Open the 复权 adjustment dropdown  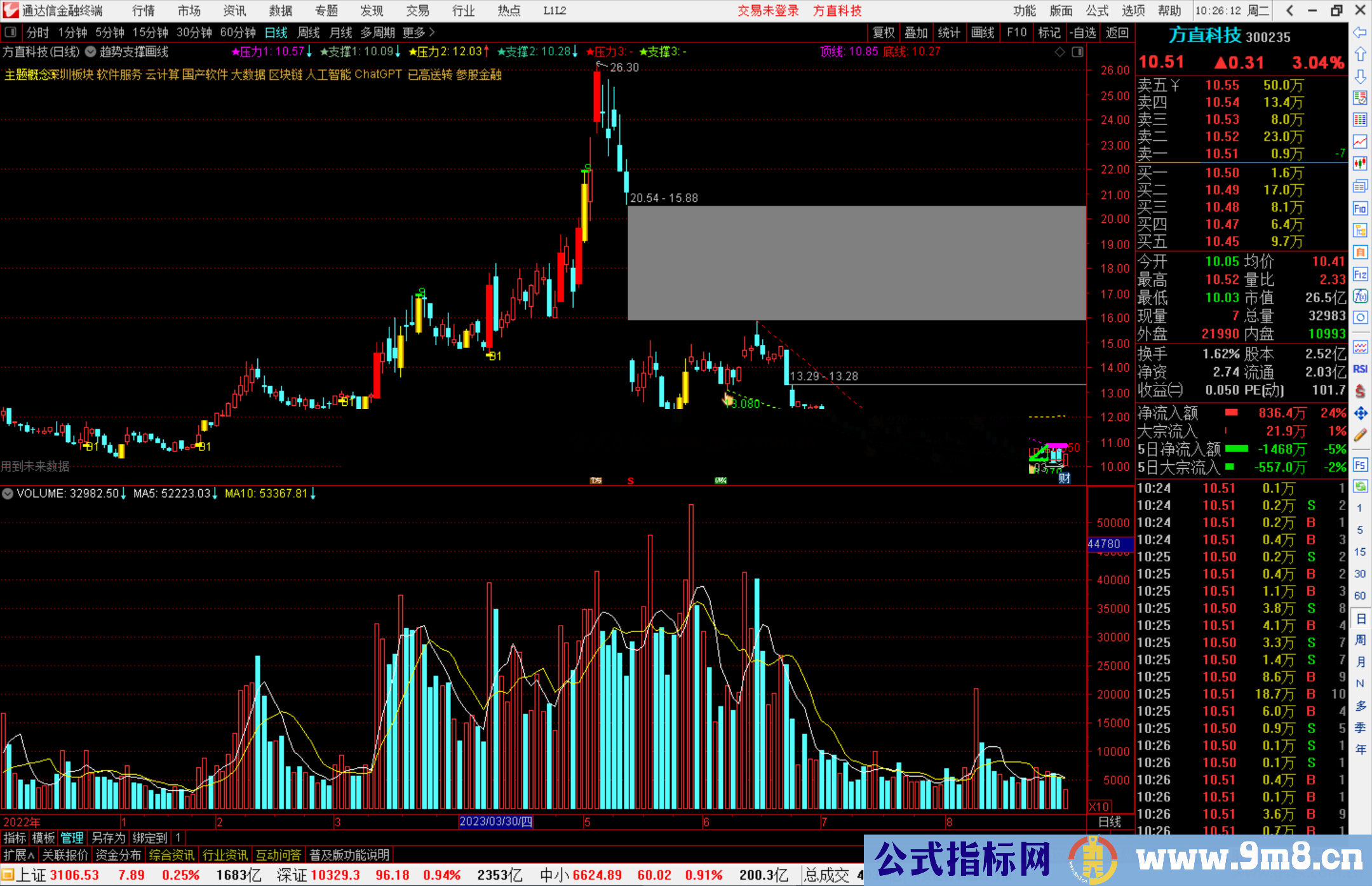(x=884, y=32)
